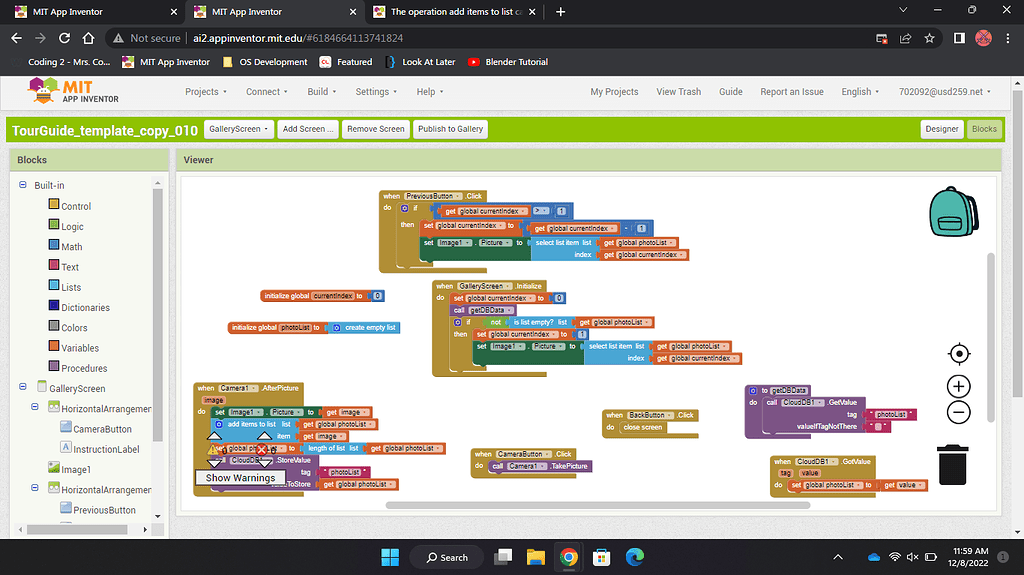Click the trash can in the viewer
Viewport: 1024px width, 575px height.
point(952,465)
